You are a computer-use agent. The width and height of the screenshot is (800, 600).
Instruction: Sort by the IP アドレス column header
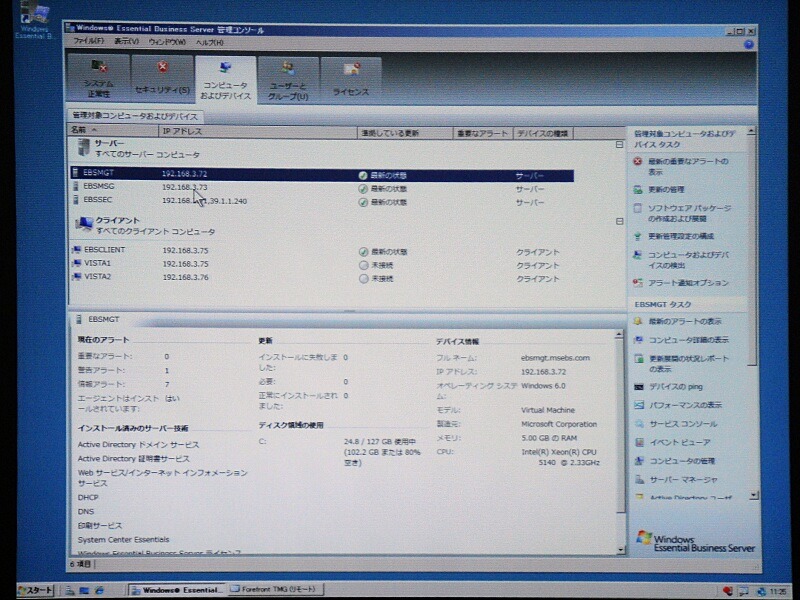[258, 132]
